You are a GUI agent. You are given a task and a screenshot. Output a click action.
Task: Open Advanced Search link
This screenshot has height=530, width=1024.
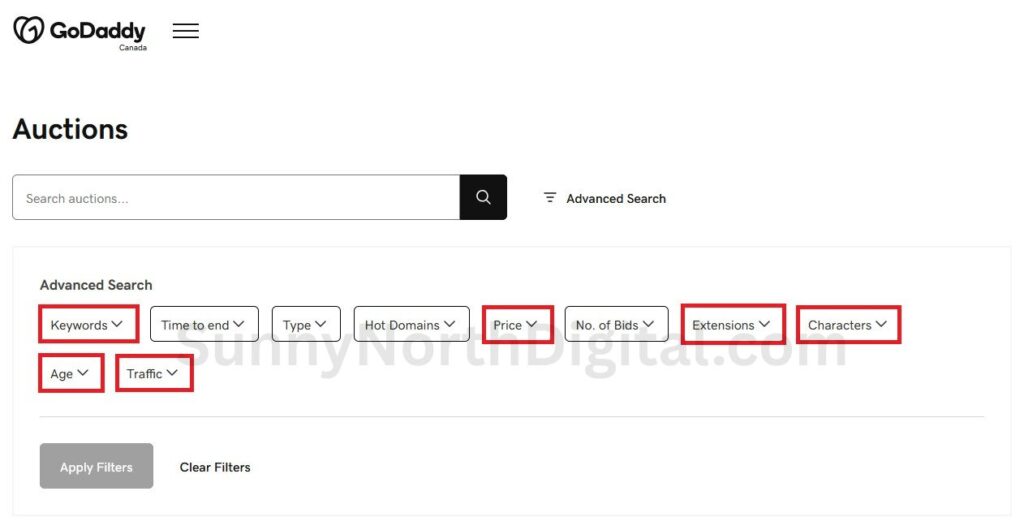click(615, 199)
